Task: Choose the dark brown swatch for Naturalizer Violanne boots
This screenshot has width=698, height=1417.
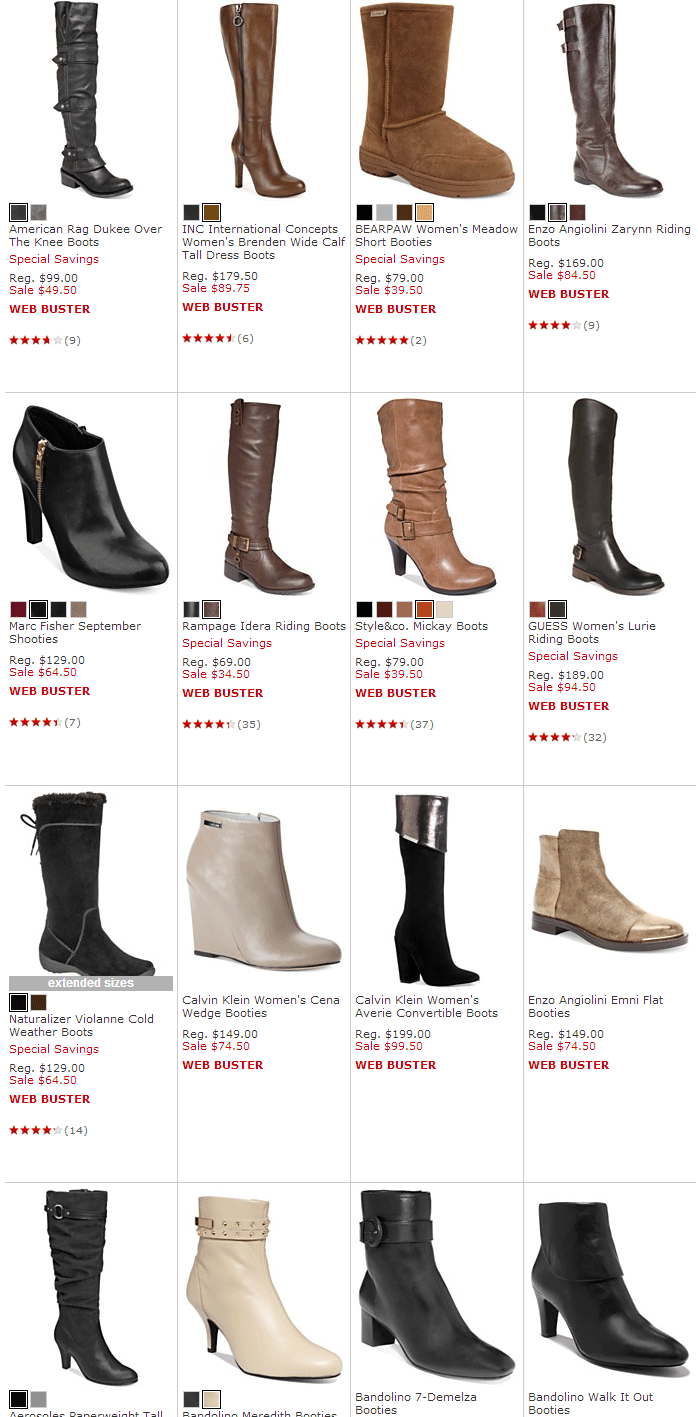Action: pyautogui.click(x=38, y=1002)
